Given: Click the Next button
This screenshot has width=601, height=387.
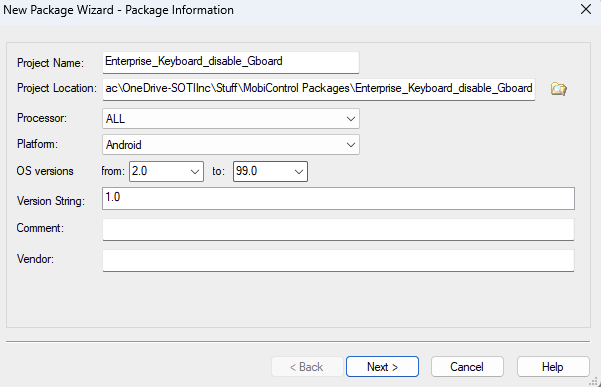Looking at the screenshot, I should (x=382, y=367).
